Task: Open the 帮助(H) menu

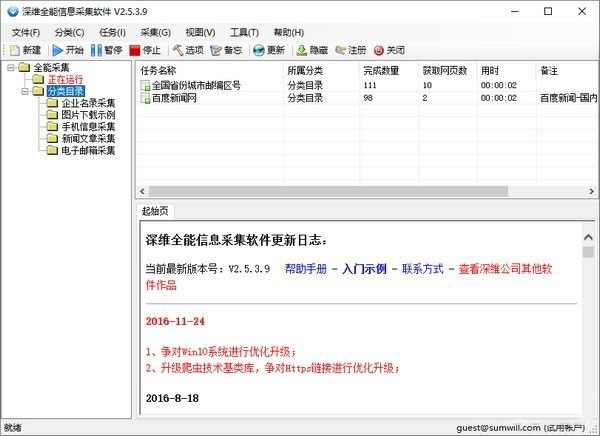Action: click(289, 33)
